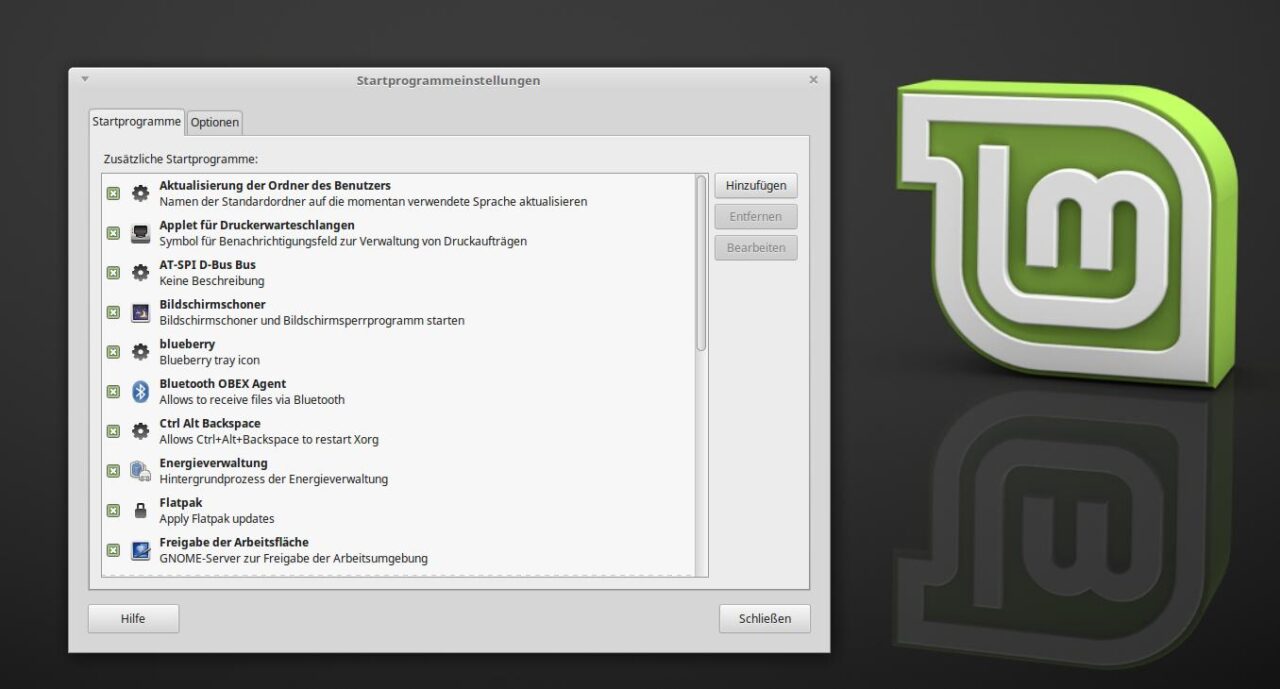Click the gear icon next to AT-SPI D-Bus Bus
Image resolution: width=1280 pixels, height=689 pixels.
140,271
